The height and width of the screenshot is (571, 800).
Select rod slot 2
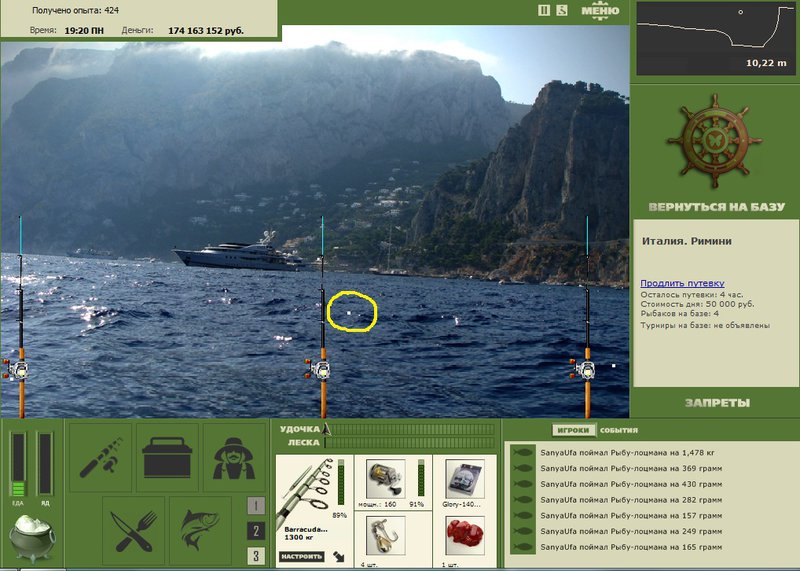(256, 531)
